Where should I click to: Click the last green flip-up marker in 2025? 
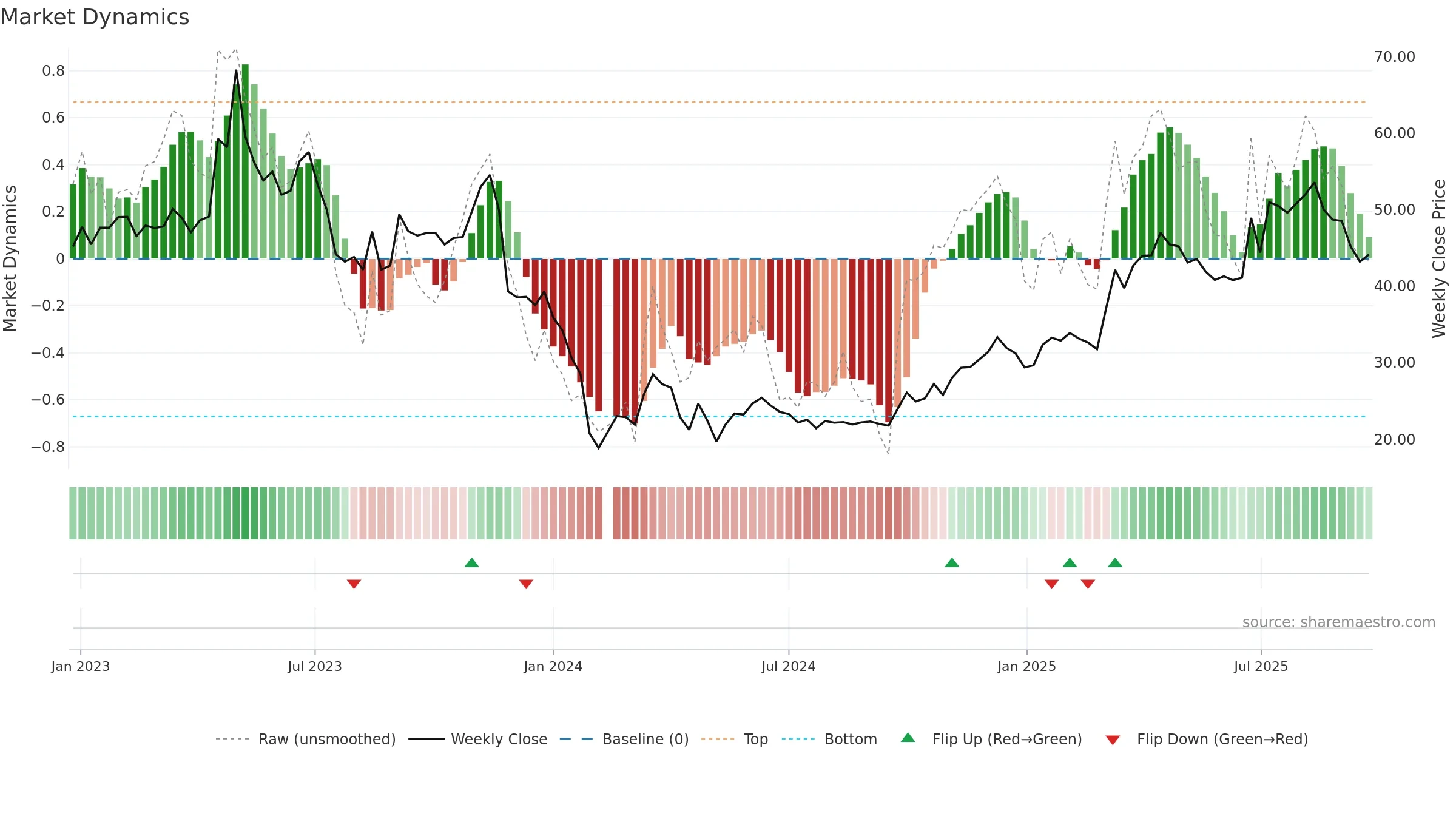click(1115, 562)
